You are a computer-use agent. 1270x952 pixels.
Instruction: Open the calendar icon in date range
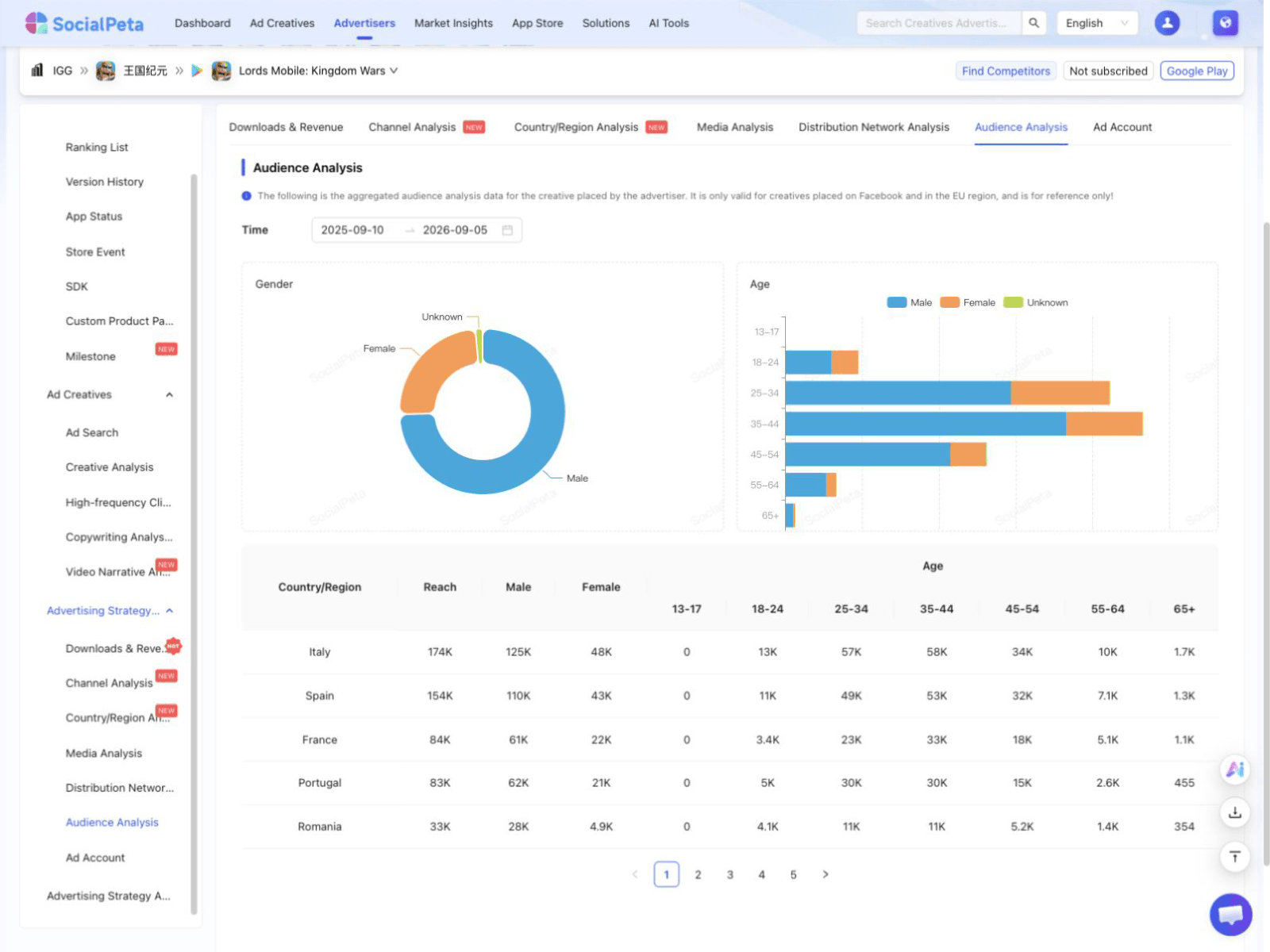click(x=507, y=230)
